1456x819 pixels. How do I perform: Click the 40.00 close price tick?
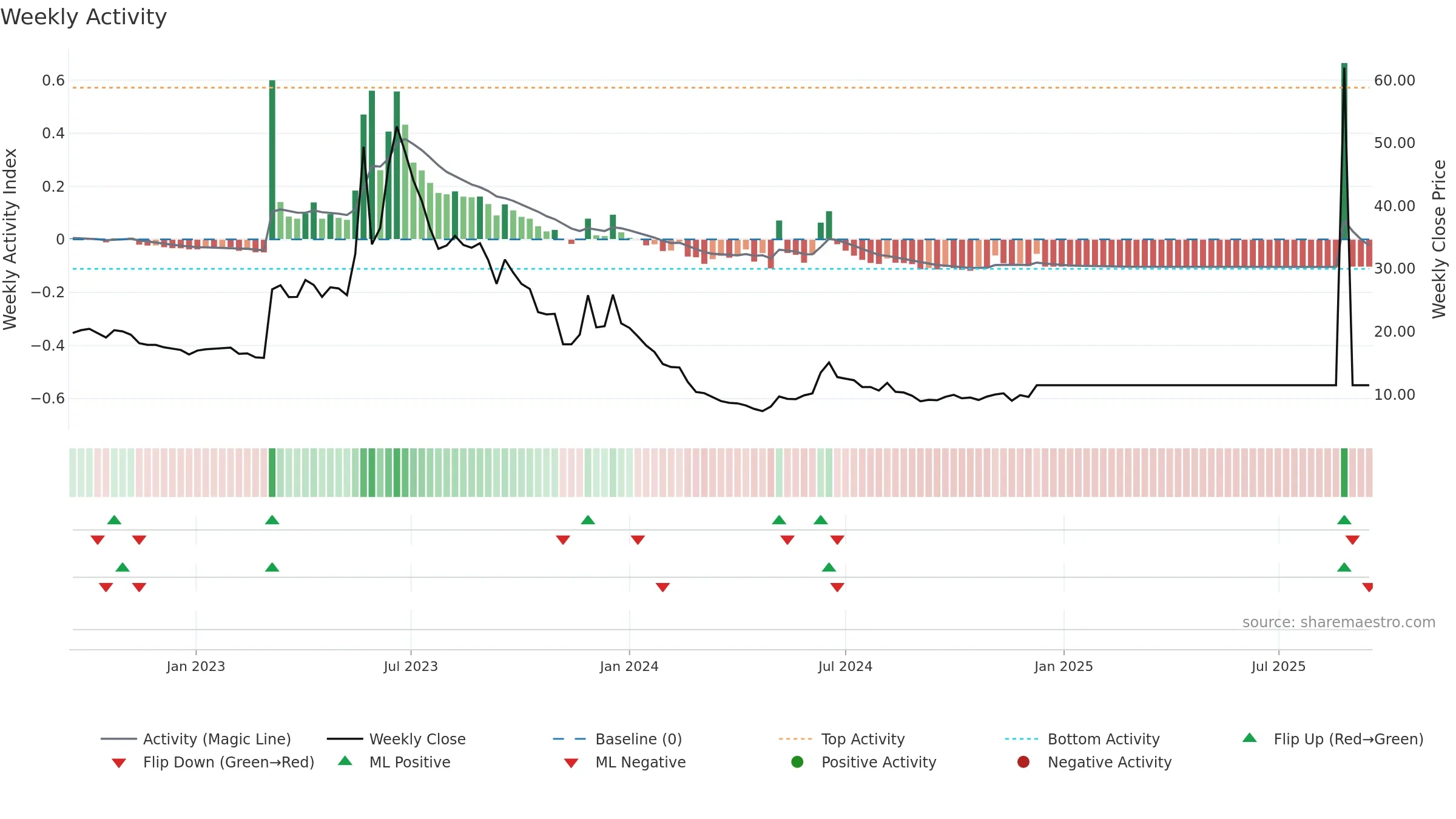(1395, 206)
